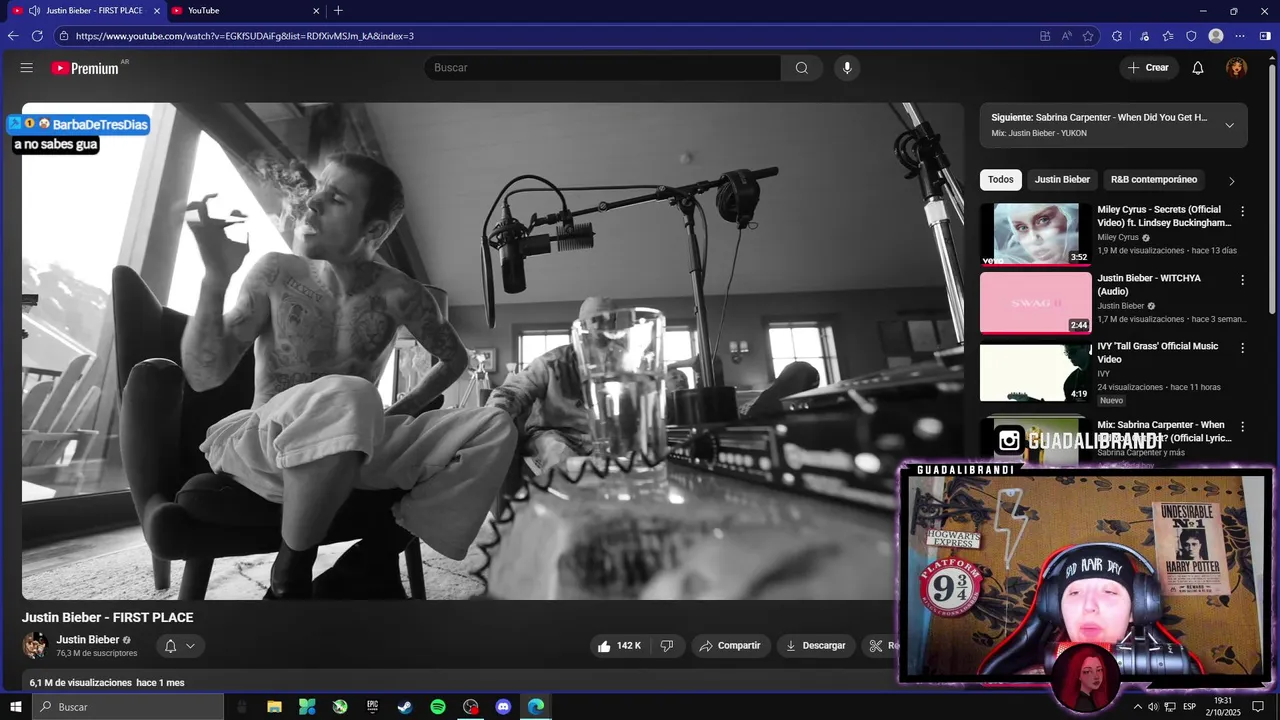Show more category chips arrow

[x=1231, y=181]
